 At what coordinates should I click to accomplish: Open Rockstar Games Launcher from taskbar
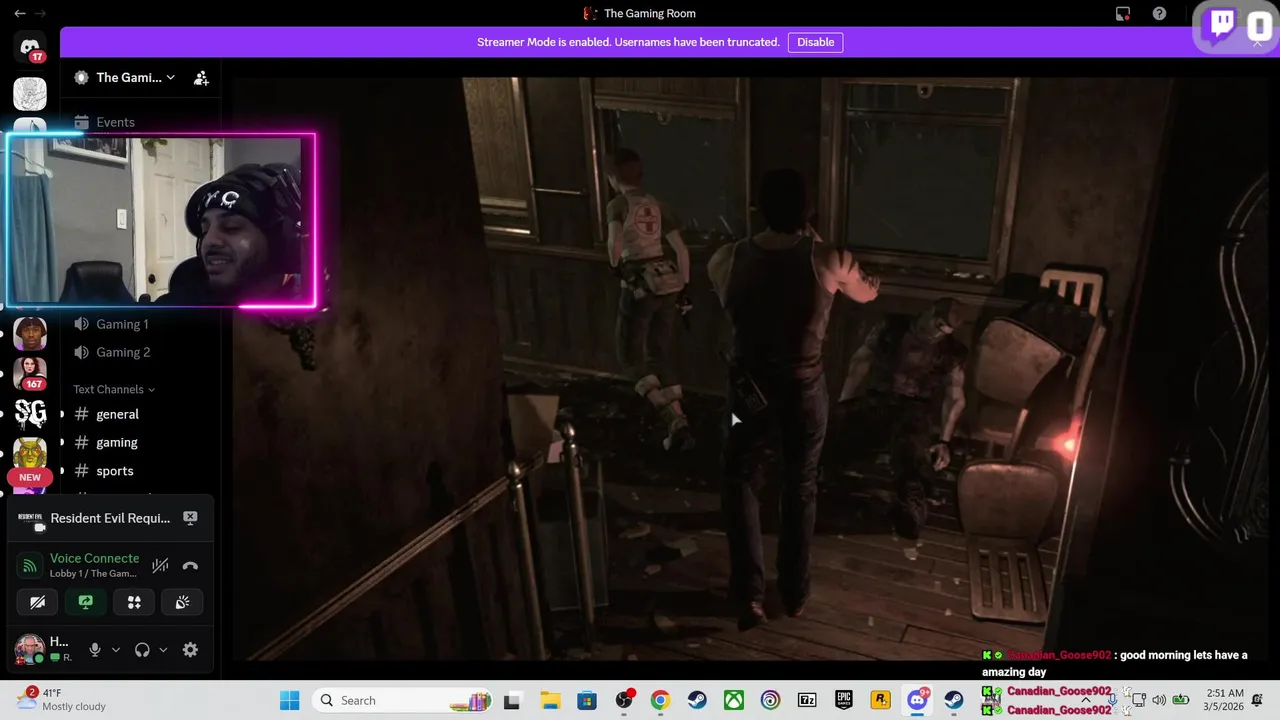pyautogui.click(x=880, y=700)
